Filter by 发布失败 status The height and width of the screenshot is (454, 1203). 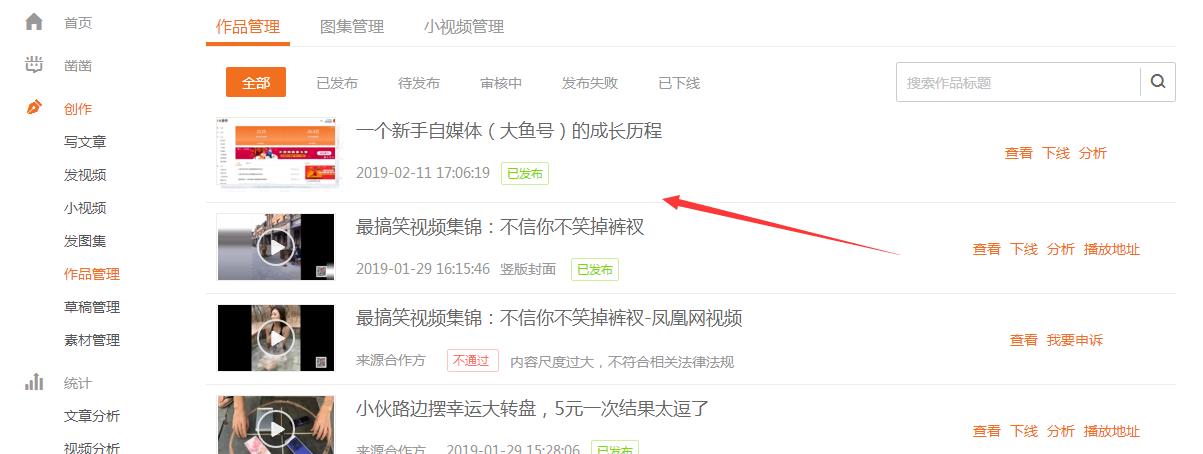tap(589, 83)
